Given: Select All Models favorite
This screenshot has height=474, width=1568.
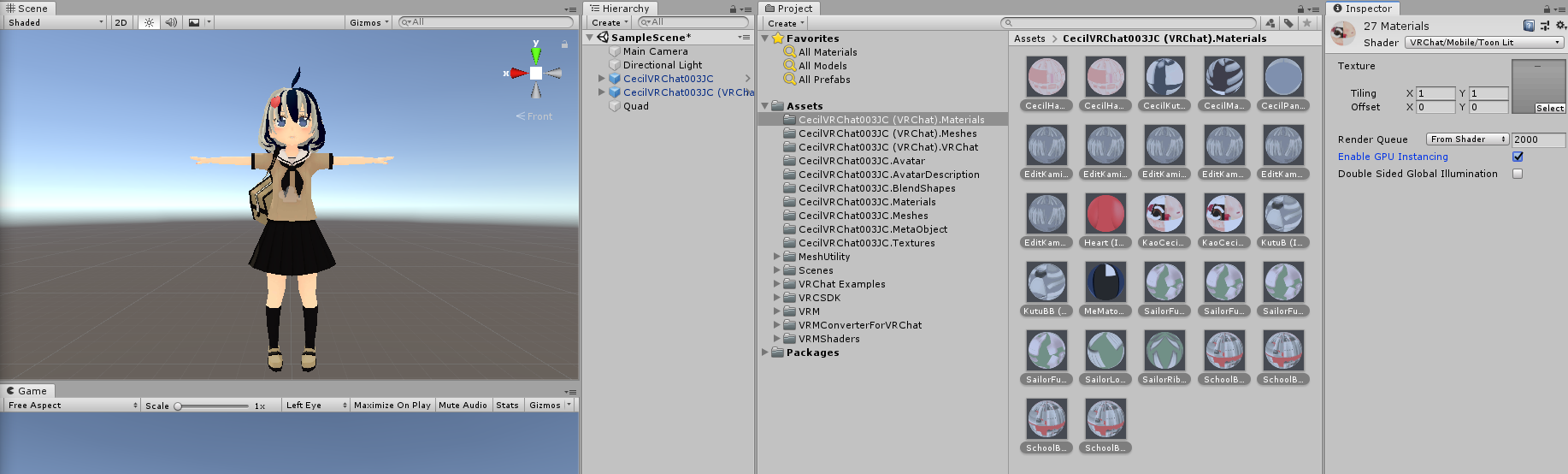Looking at the screenshot, I should coord(822,66).
